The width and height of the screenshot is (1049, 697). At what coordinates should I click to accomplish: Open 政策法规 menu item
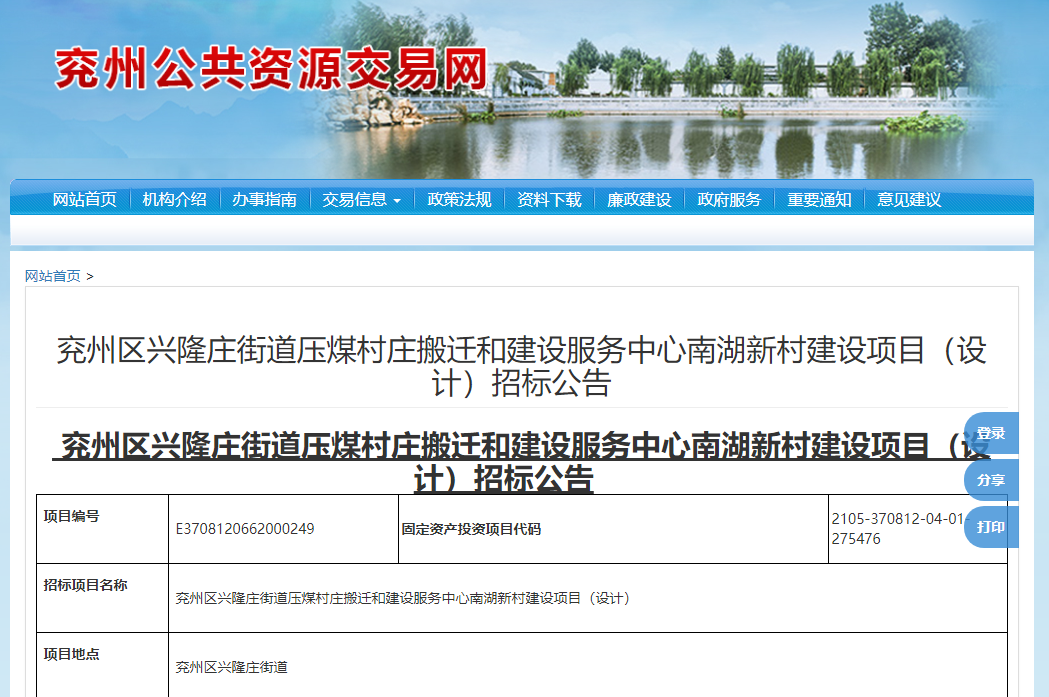460,199
